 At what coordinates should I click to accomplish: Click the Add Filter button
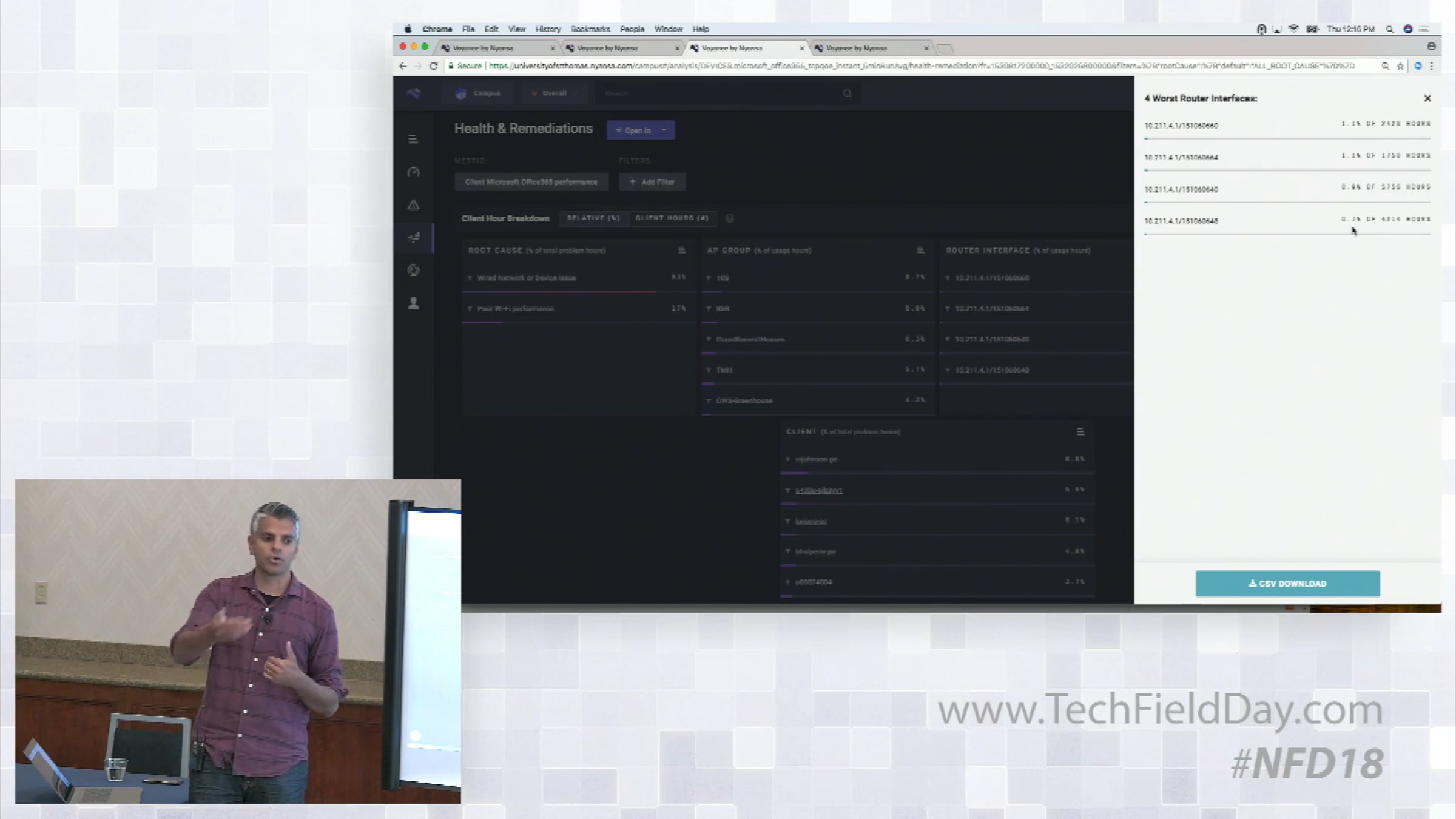(652, 182)
